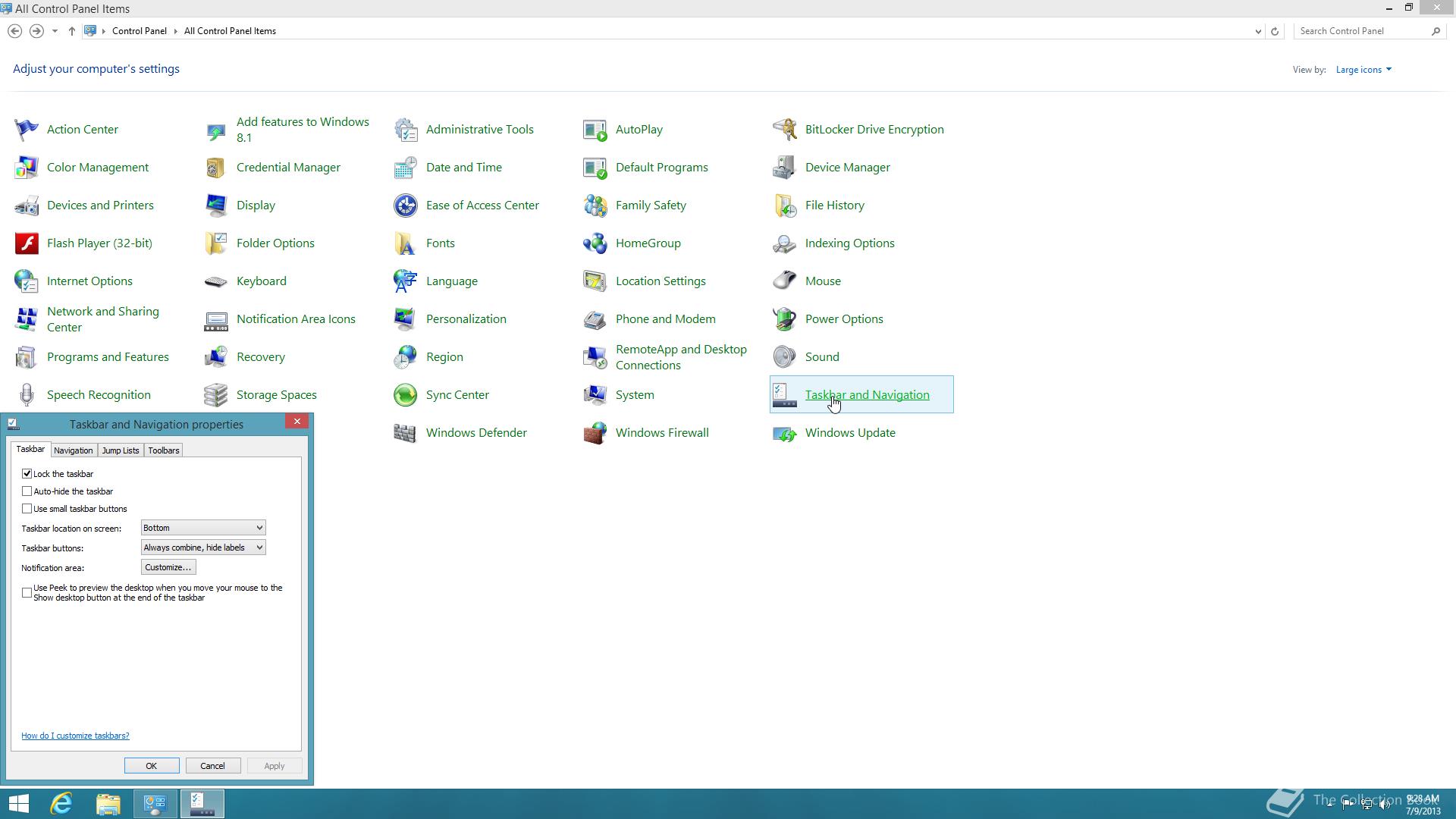Click the Mouse icon
1456x819 pixels.
click(785, 281)
